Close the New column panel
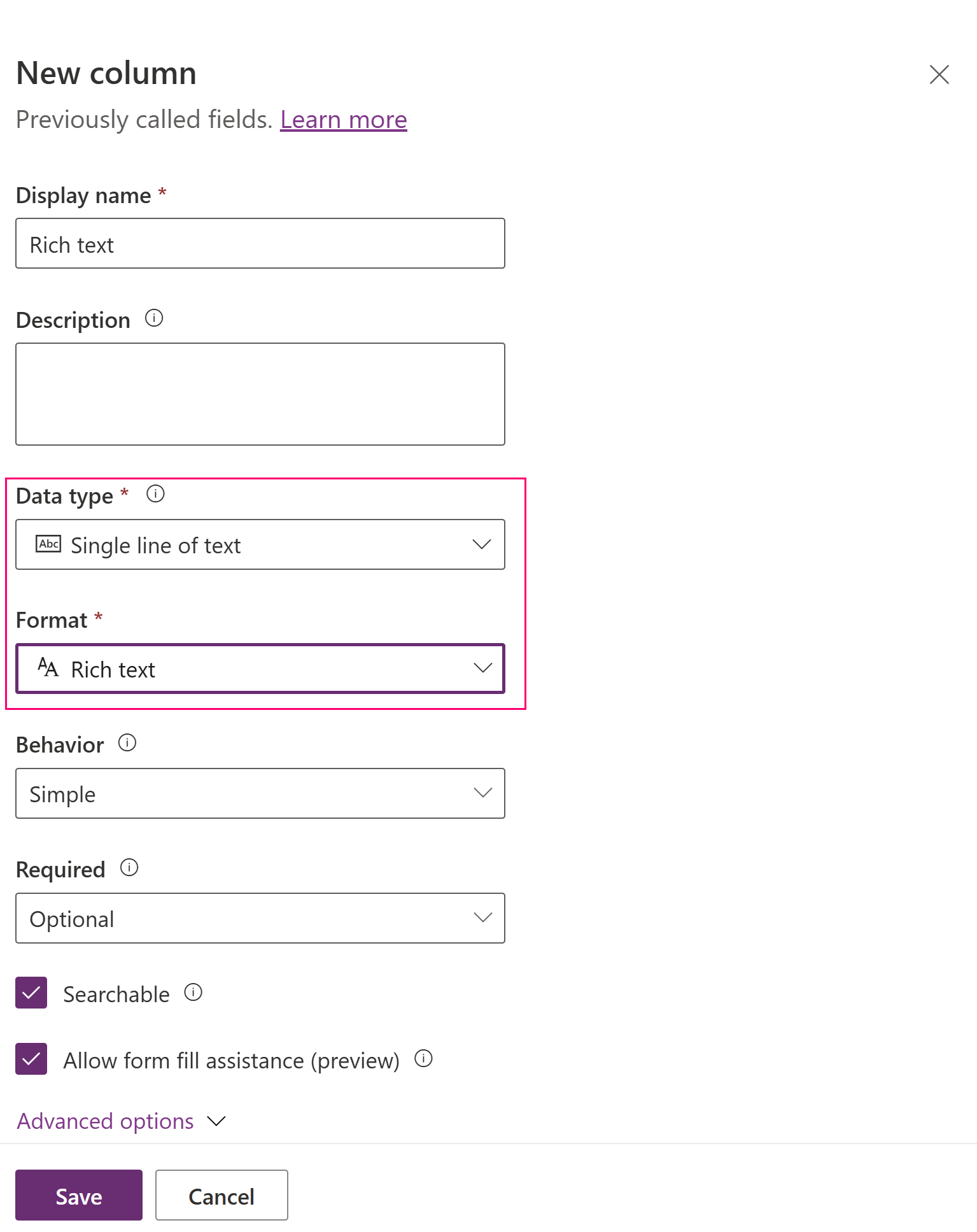977x1232 pixels. pos(939,74)
